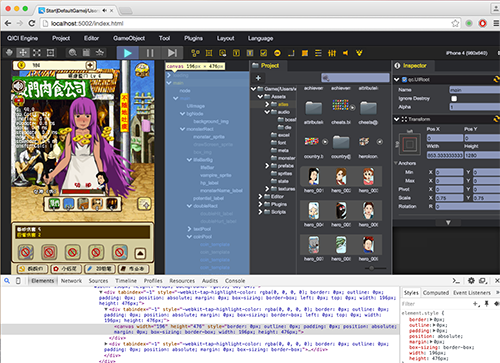Pause the running game preview

point(150,53)
